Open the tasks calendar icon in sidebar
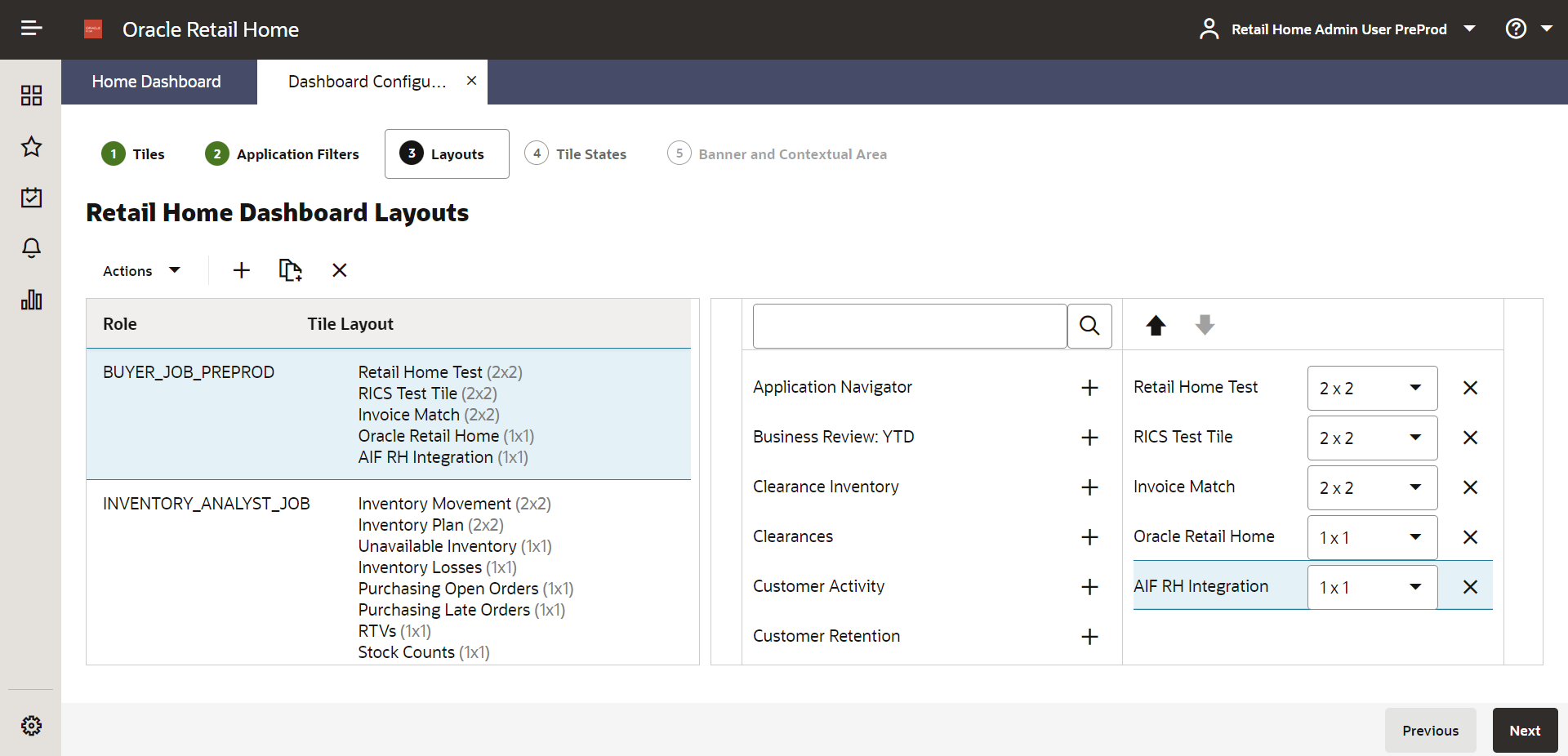 31,198
